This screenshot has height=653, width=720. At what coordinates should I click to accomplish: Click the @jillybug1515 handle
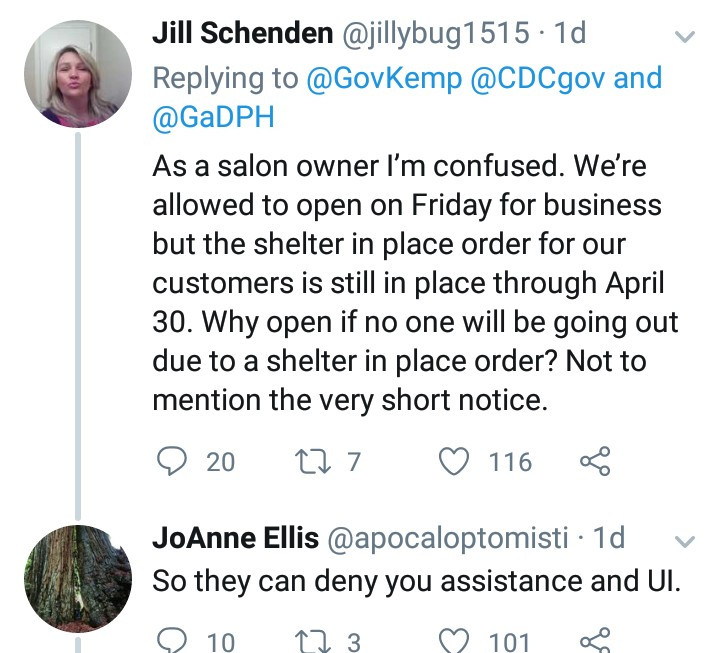436,34
